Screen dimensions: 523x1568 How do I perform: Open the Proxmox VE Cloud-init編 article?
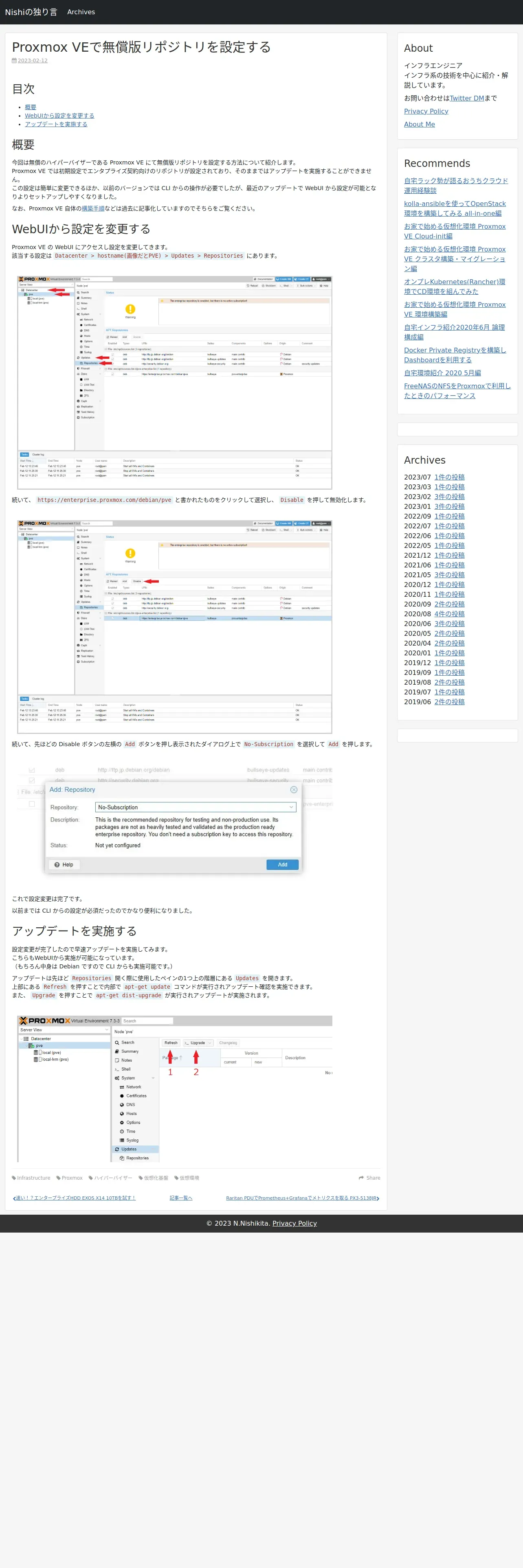pos(455,231)
